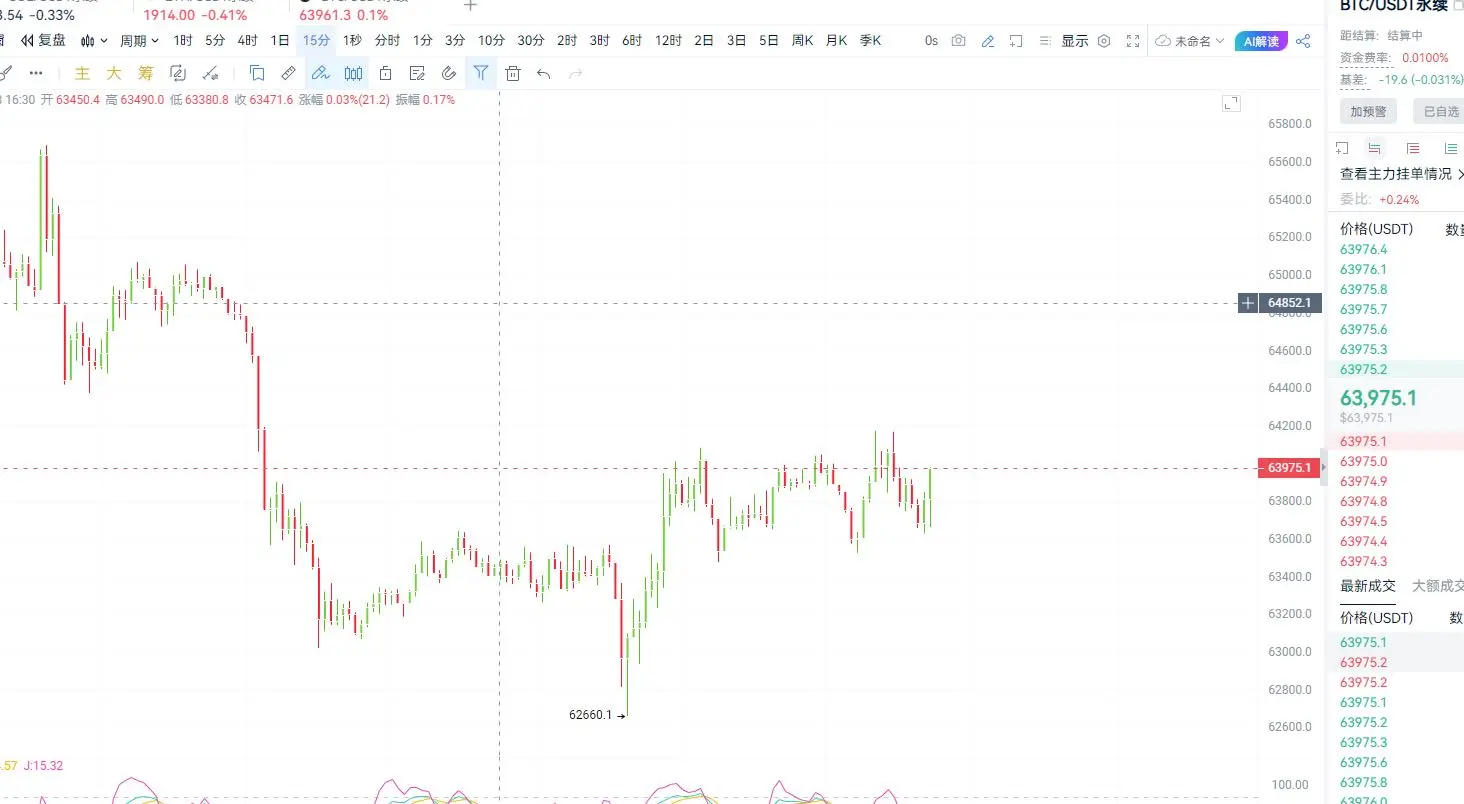Open more drawing tools ellipsis
1464x804 pixels.
[x=36, y=73]
